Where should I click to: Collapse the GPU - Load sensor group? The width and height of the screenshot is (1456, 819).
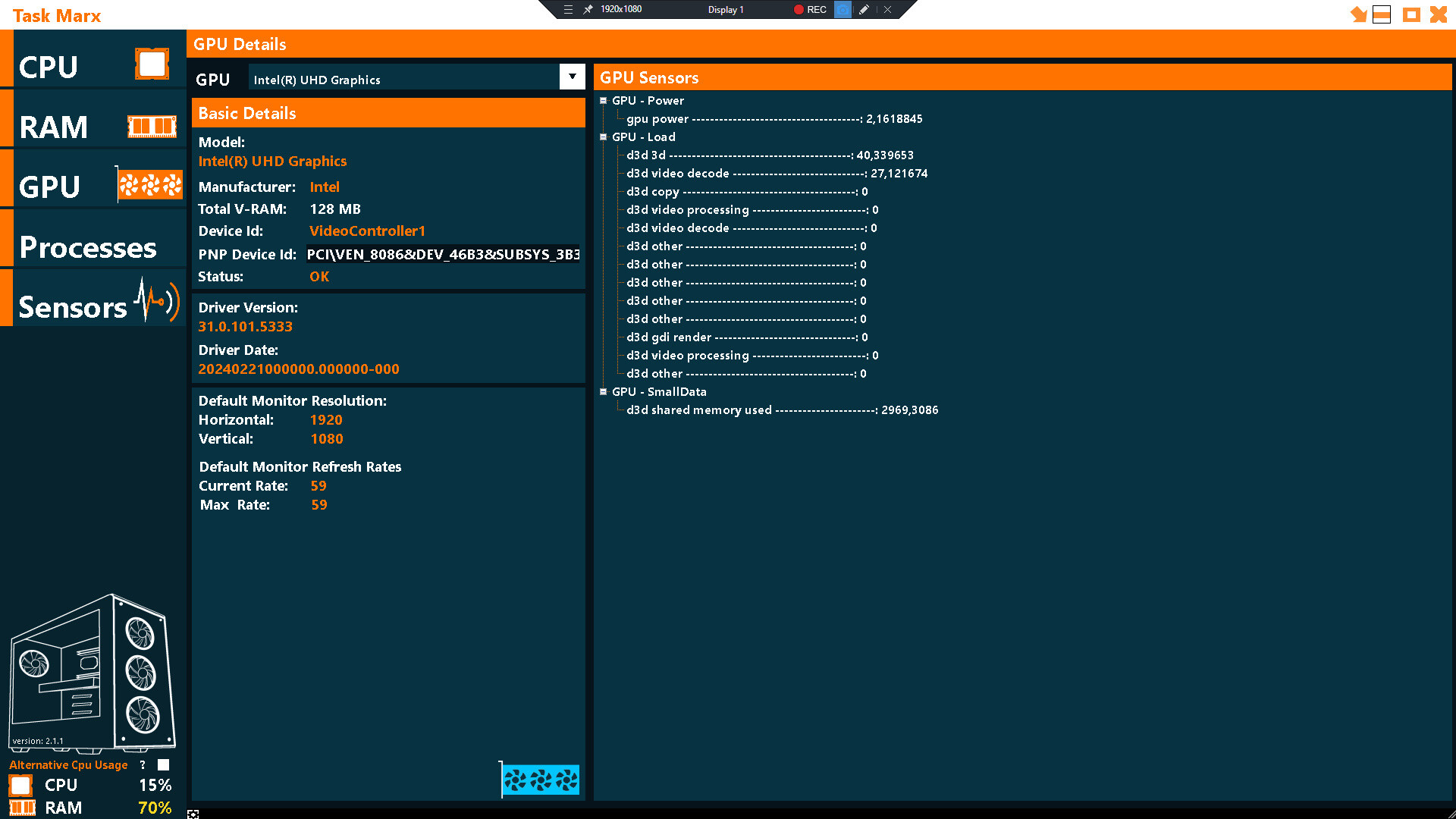coord(604,136)
